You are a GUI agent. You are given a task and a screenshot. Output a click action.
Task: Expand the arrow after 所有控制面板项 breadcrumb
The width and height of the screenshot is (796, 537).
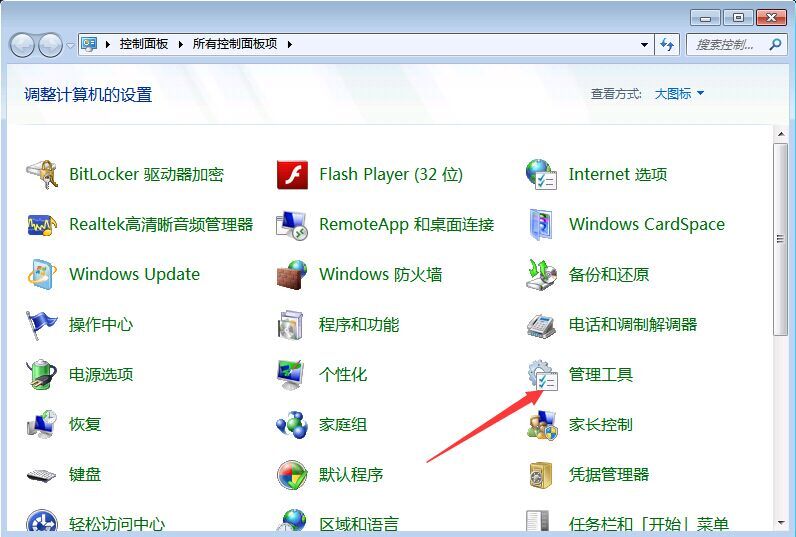(x=289, y=44)
